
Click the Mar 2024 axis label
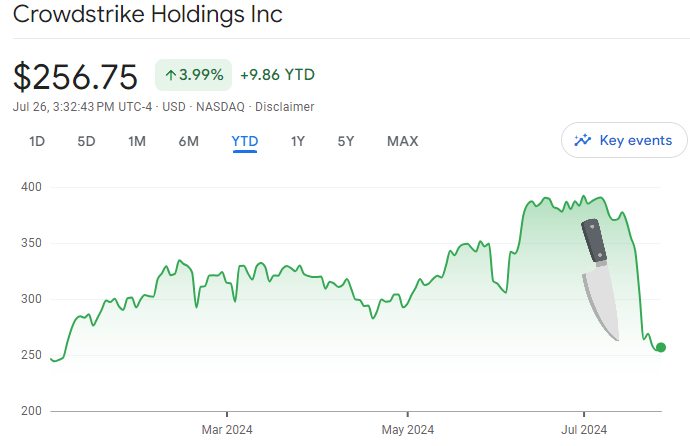pyautogui.click(x=228, y=431)
